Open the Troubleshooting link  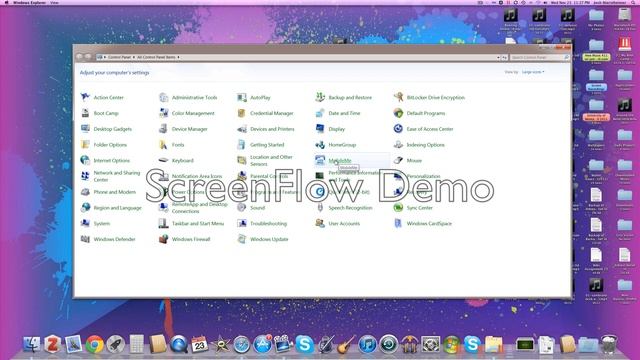pos(268,224)
